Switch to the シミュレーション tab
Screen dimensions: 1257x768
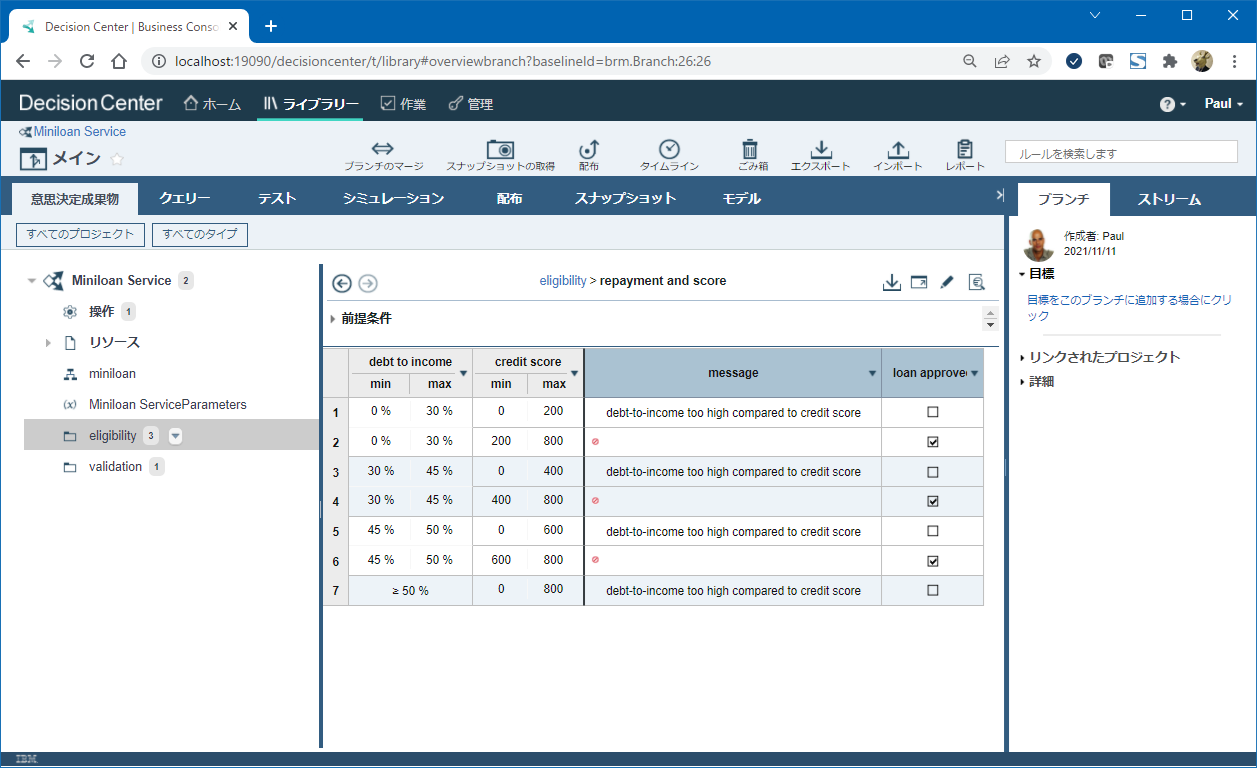click(x=393, y=198)
